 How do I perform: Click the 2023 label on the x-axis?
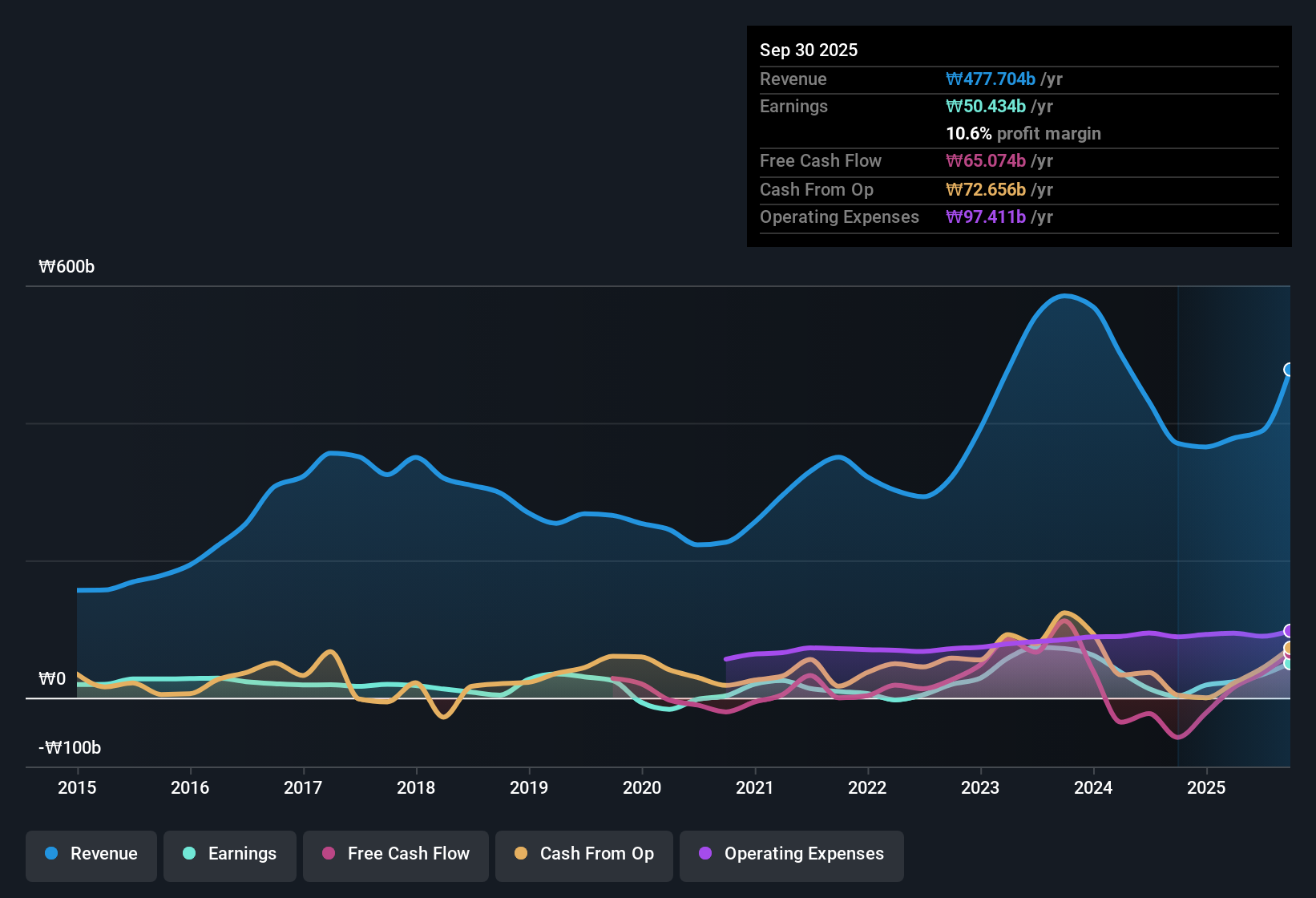click(980, 788)
